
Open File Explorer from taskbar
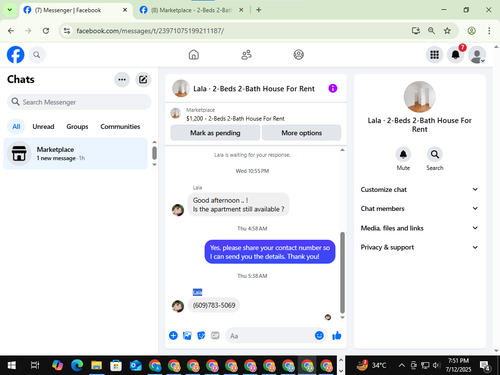tap(97, 366)
